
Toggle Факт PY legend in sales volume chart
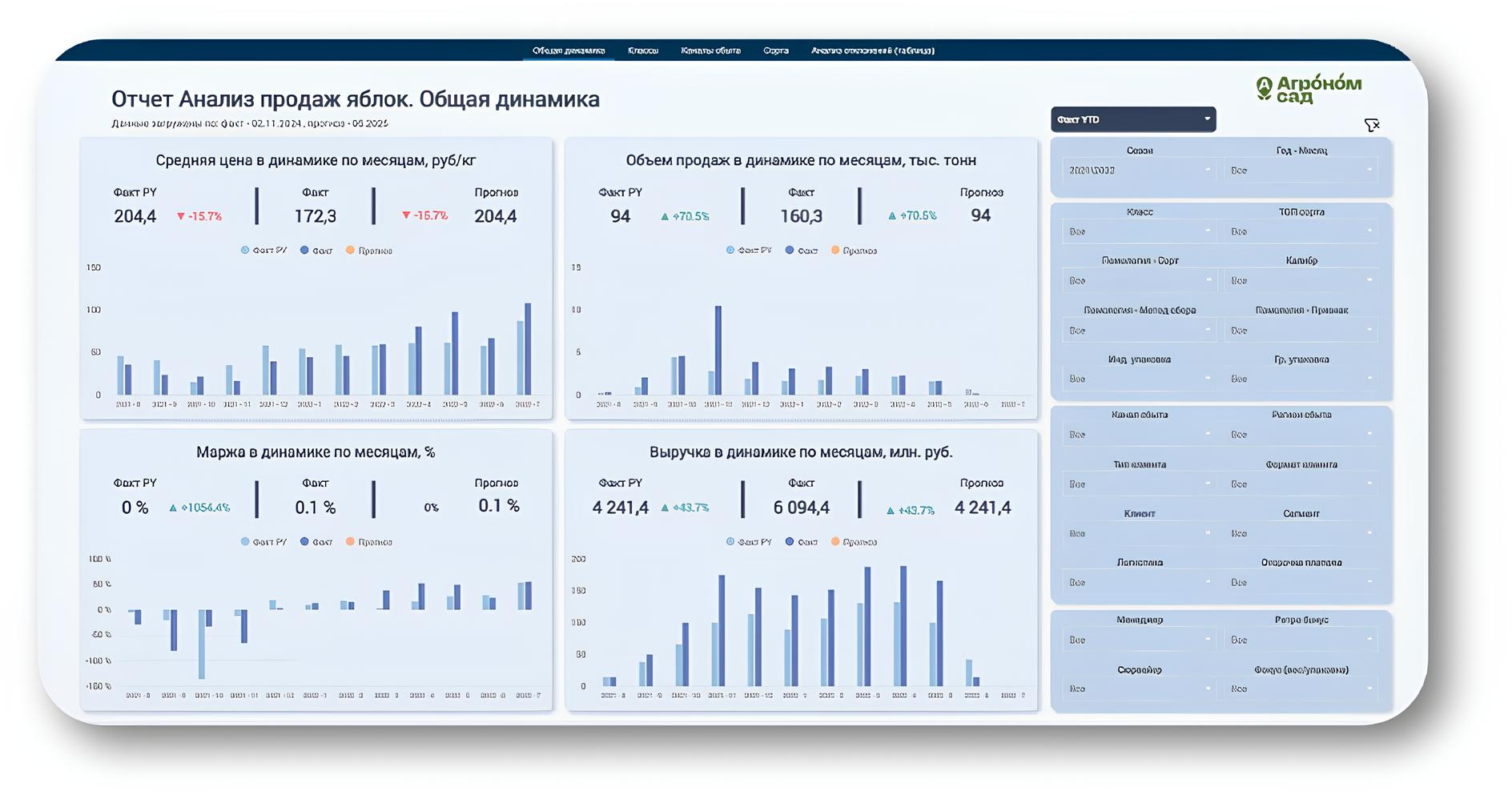tap(750, 251)
